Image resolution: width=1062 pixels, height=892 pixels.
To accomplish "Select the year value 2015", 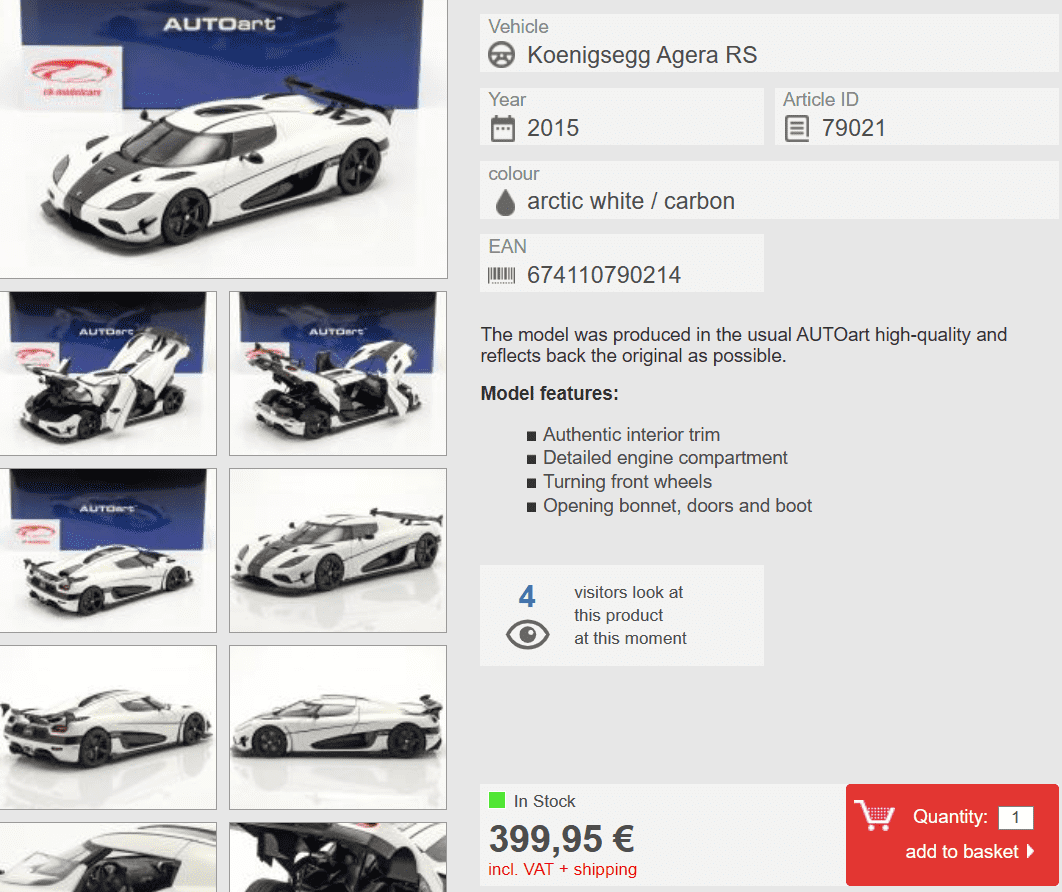I will coord(553,128).
